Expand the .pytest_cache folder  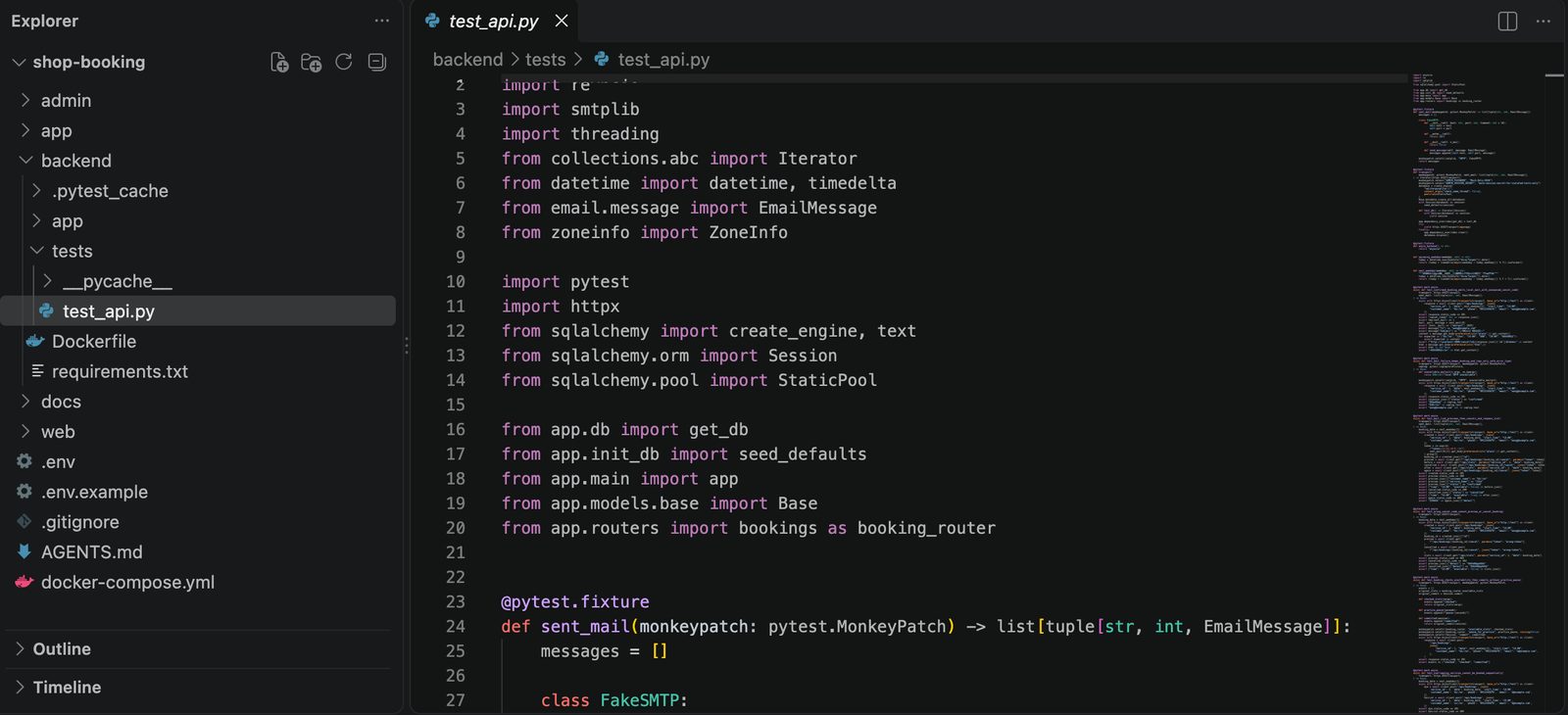click(x=36, y=190)
